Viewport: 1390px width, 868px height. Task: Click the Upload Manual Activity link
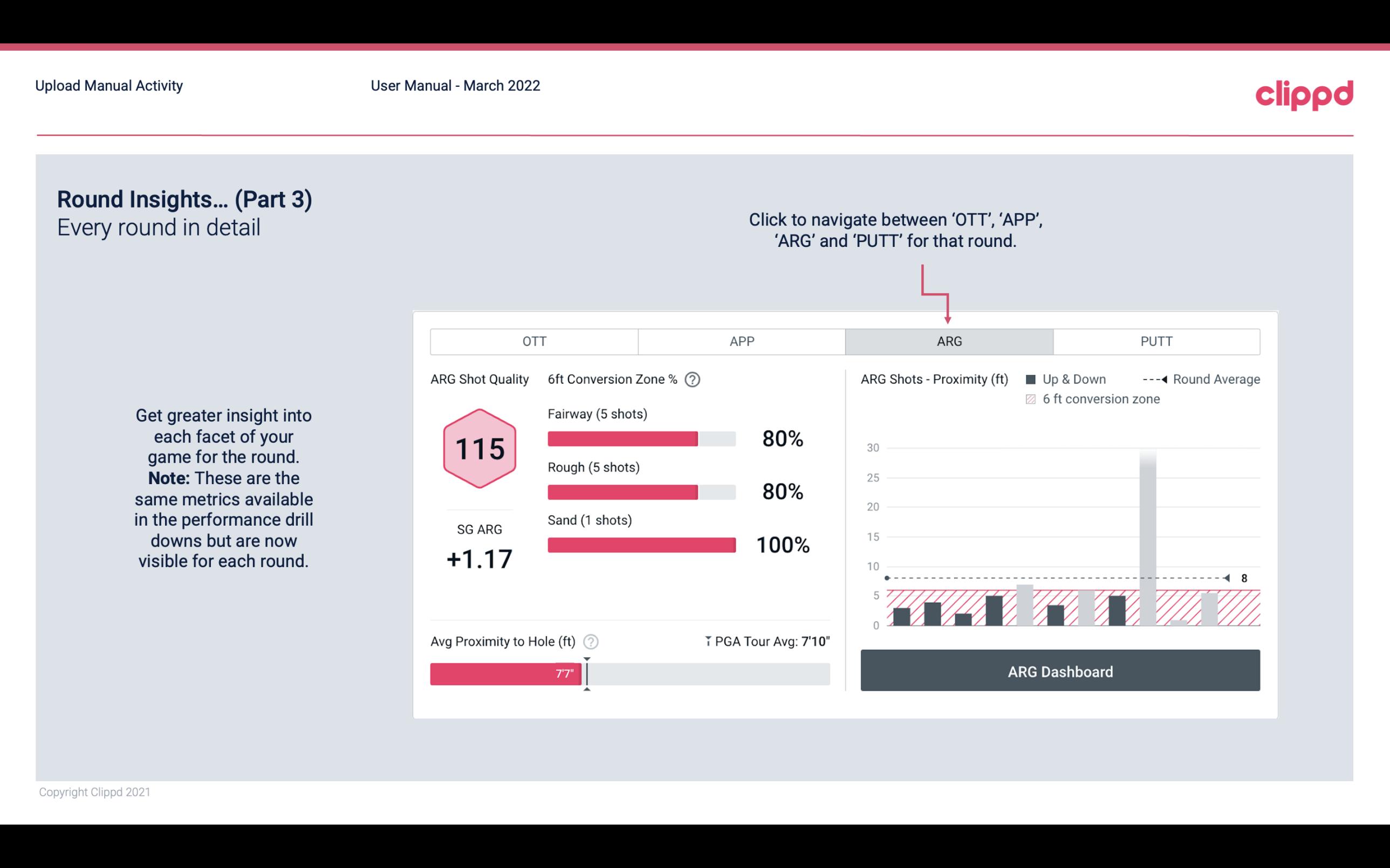[x=108, y=85]
